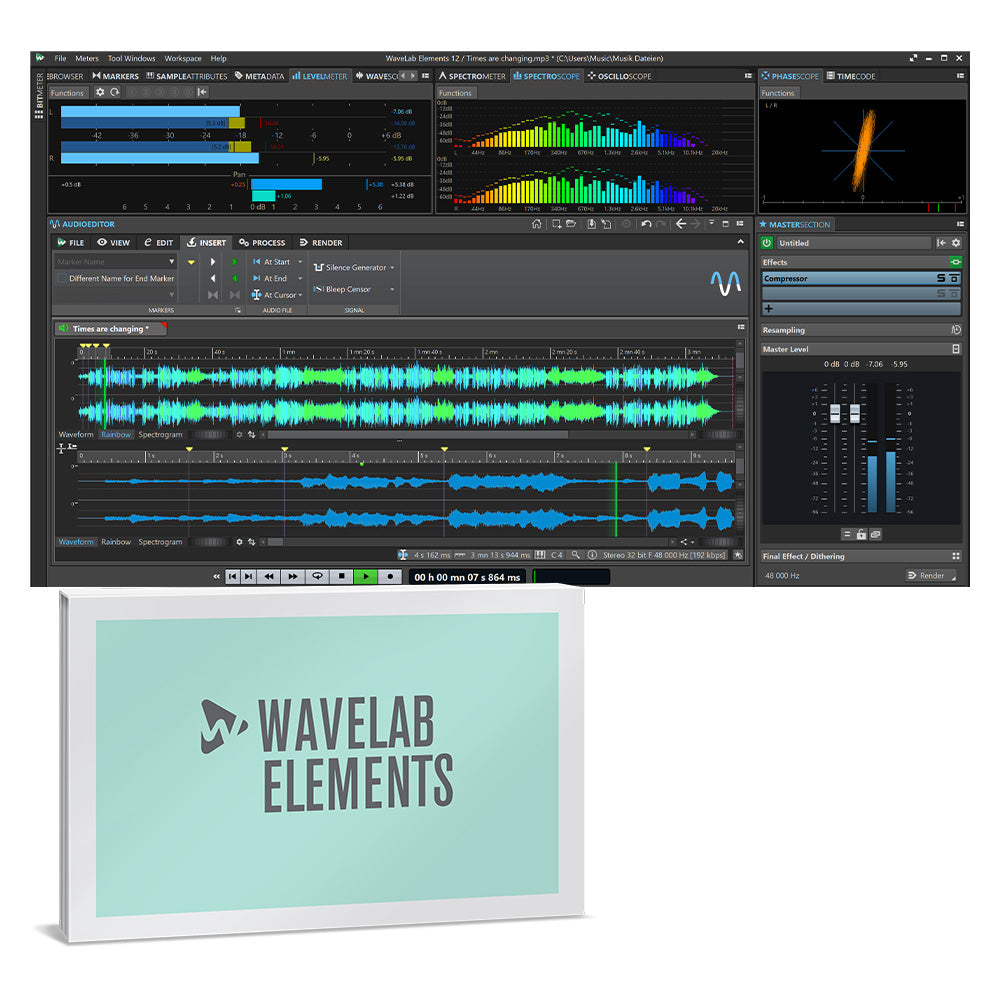Switch to the Phasescope display

pos(793,75)
